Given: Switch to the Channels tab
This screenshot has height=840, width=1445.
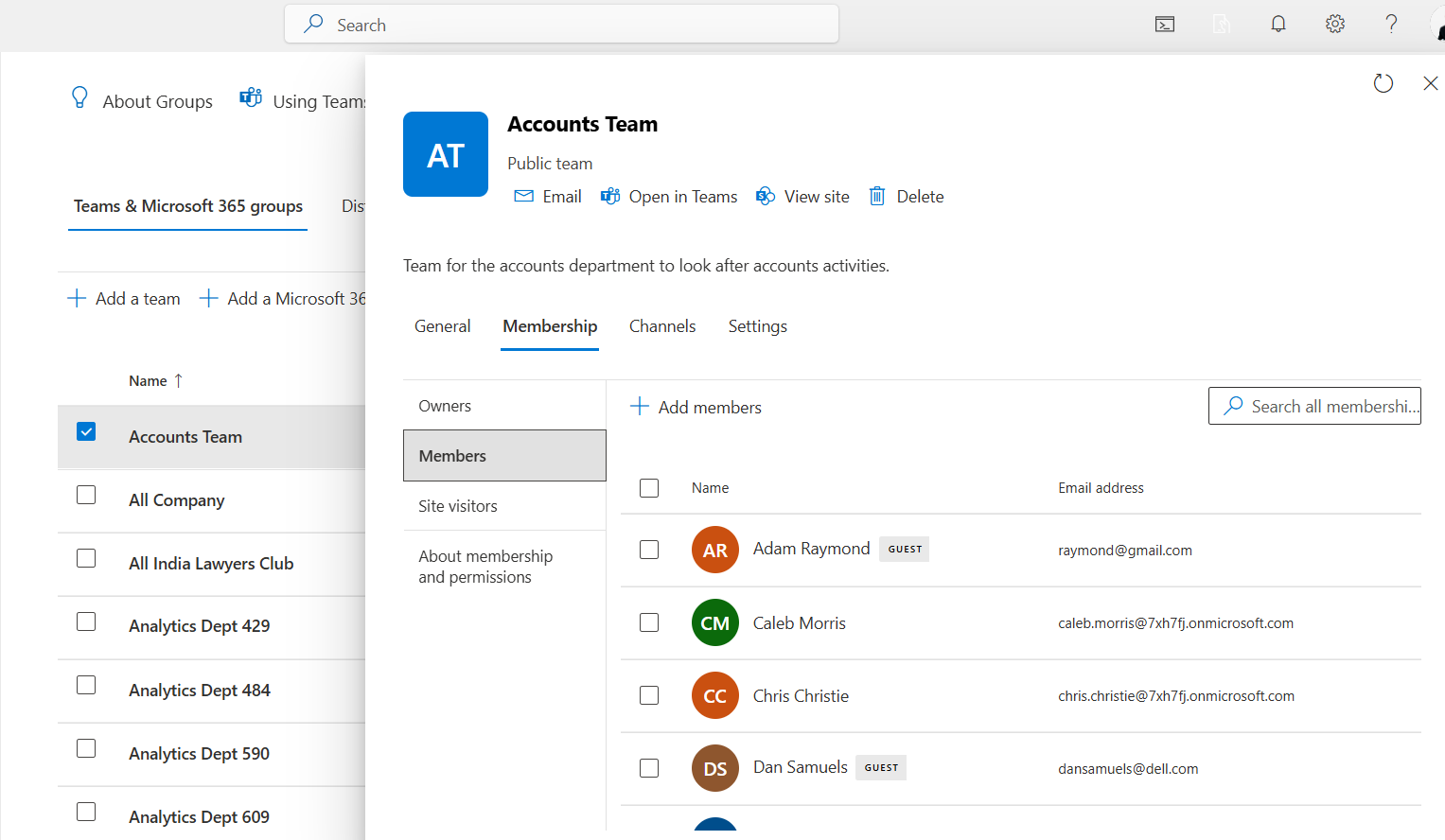Looking at the screenshot, I should click(x=662, y=326).
